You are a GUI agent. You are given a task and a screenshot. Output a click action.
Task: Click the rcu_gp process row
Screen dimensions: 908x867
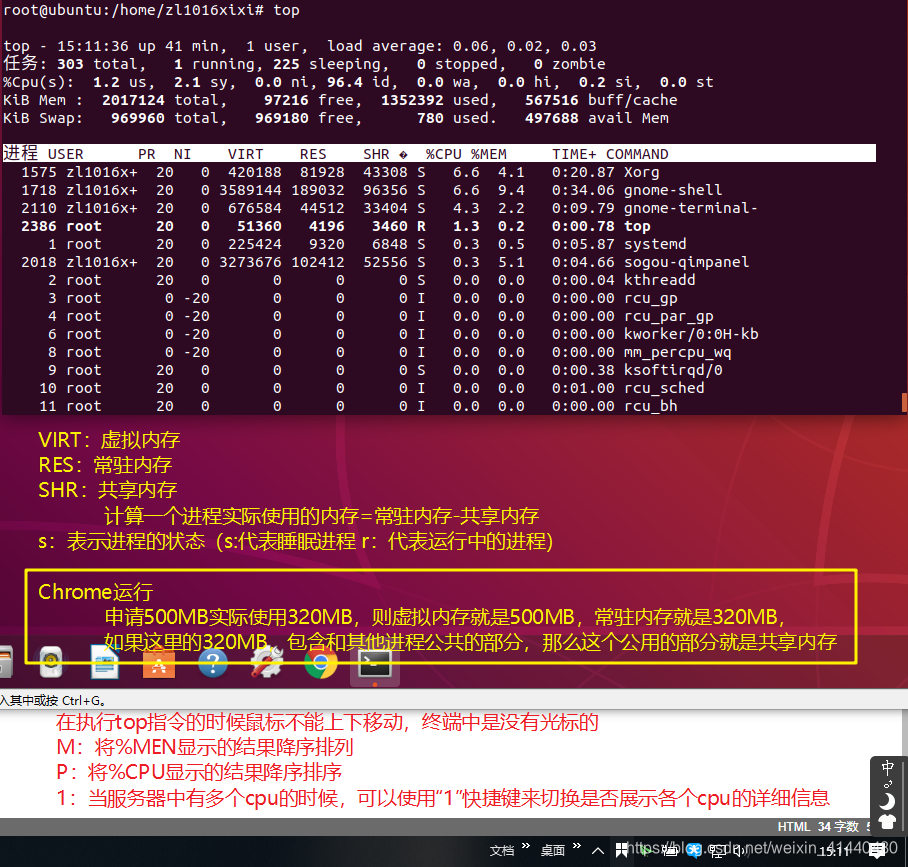(x=439, y=298)
